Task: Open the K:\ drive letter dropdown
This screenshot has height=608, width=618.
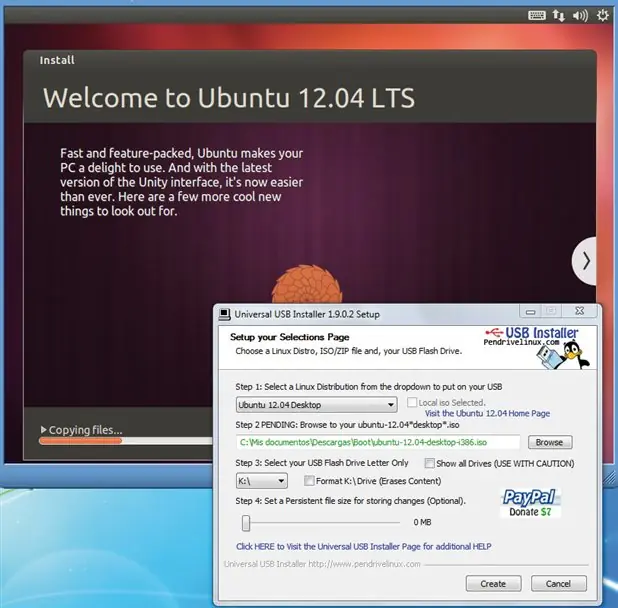Action: pos(262,481)
